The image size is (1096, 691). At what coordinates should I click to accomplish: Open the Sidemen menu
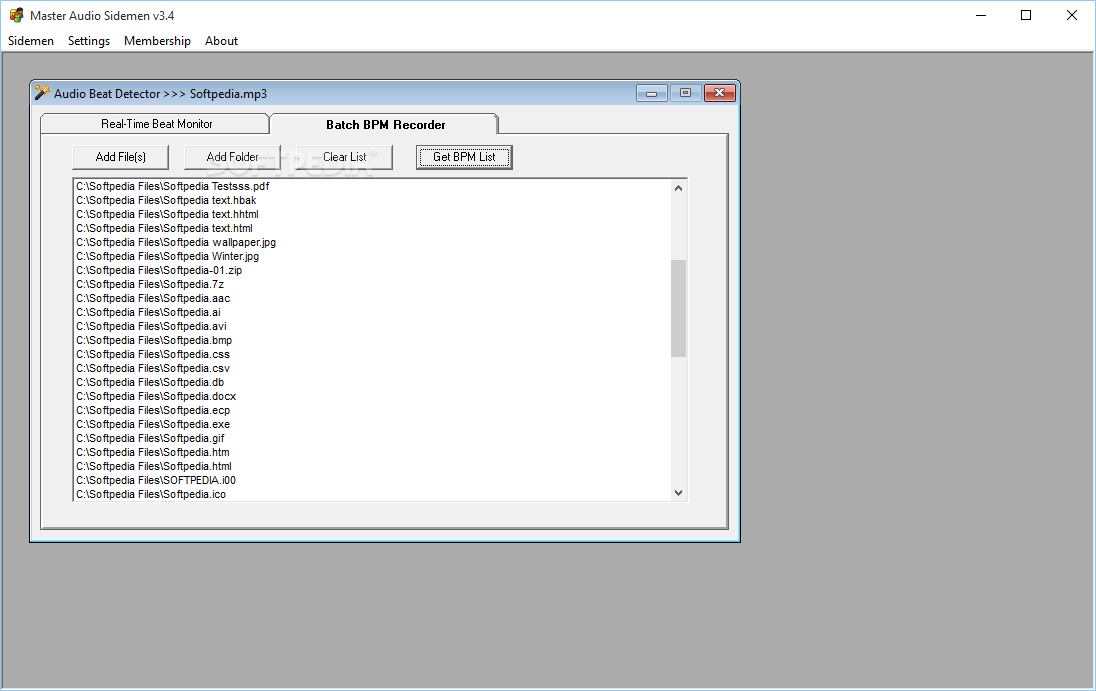coord(31,41)
